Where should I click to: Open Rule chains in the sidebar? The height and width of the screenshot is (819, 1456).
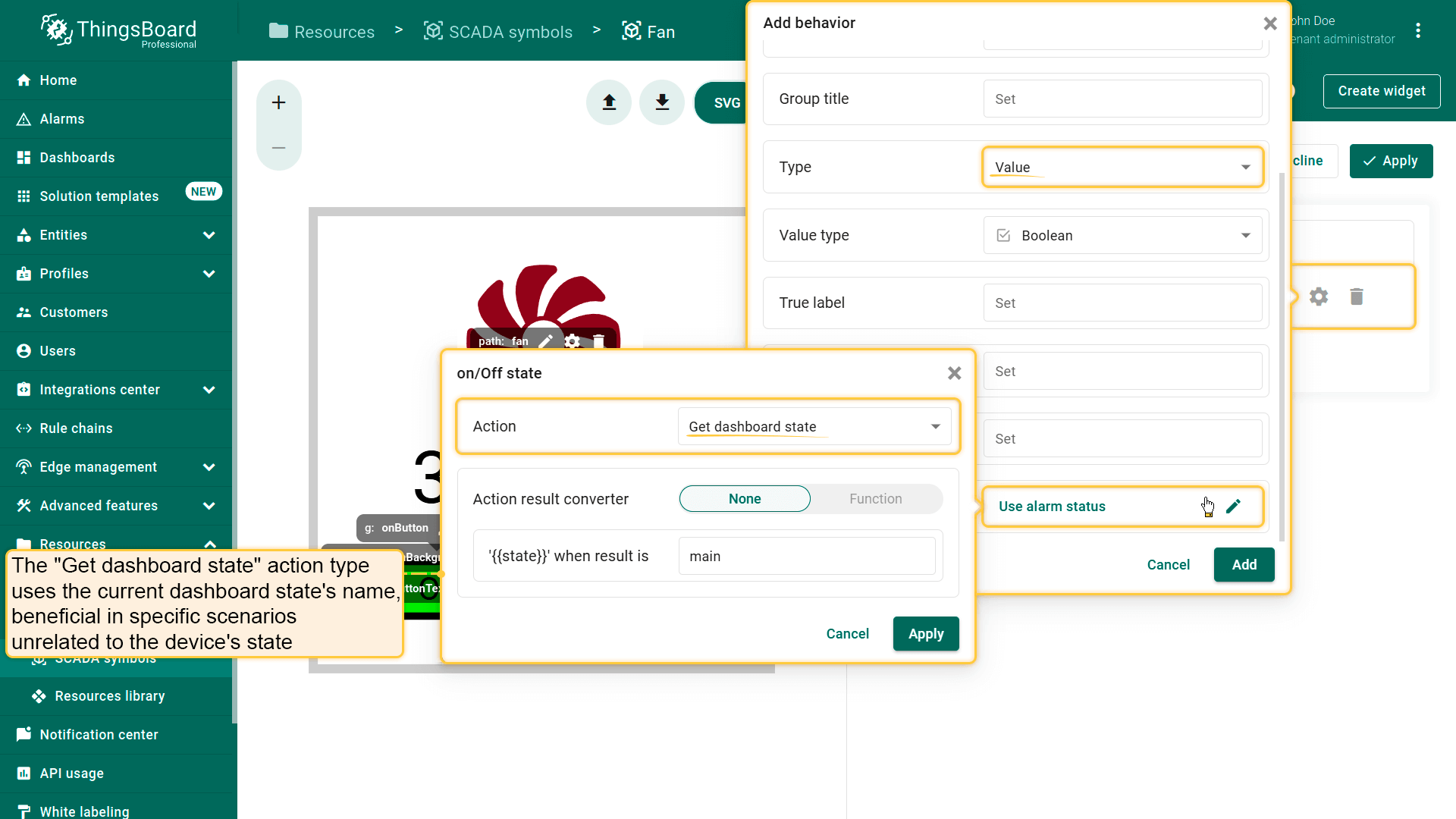pyautogui.click(x=76, y=428)
